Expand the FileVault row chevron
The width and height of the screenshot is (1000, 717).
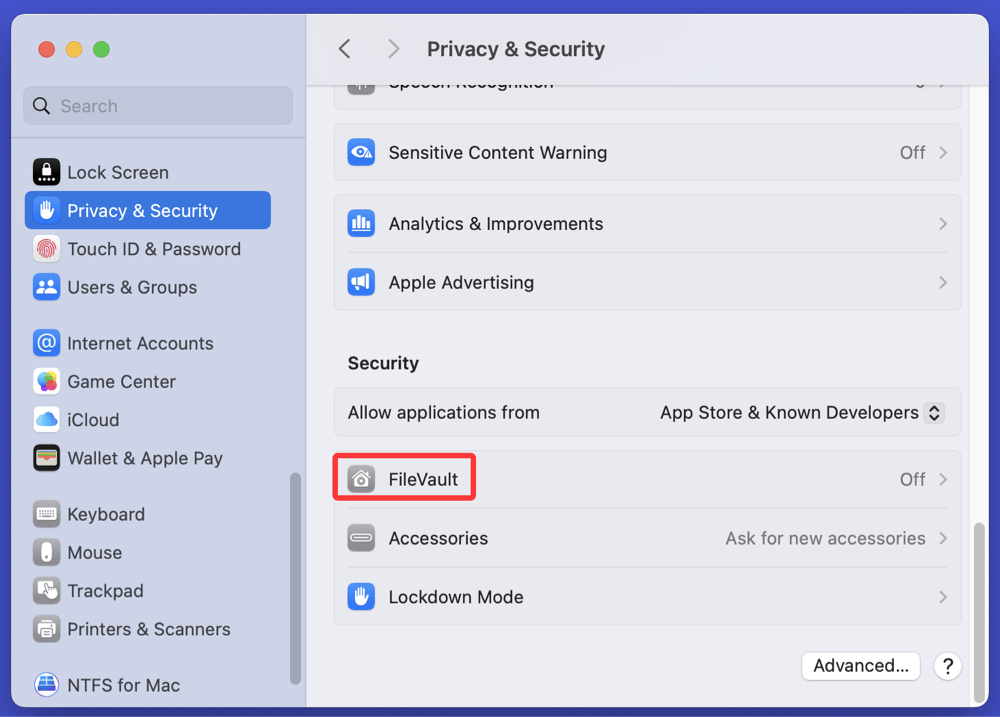(942, 480)
